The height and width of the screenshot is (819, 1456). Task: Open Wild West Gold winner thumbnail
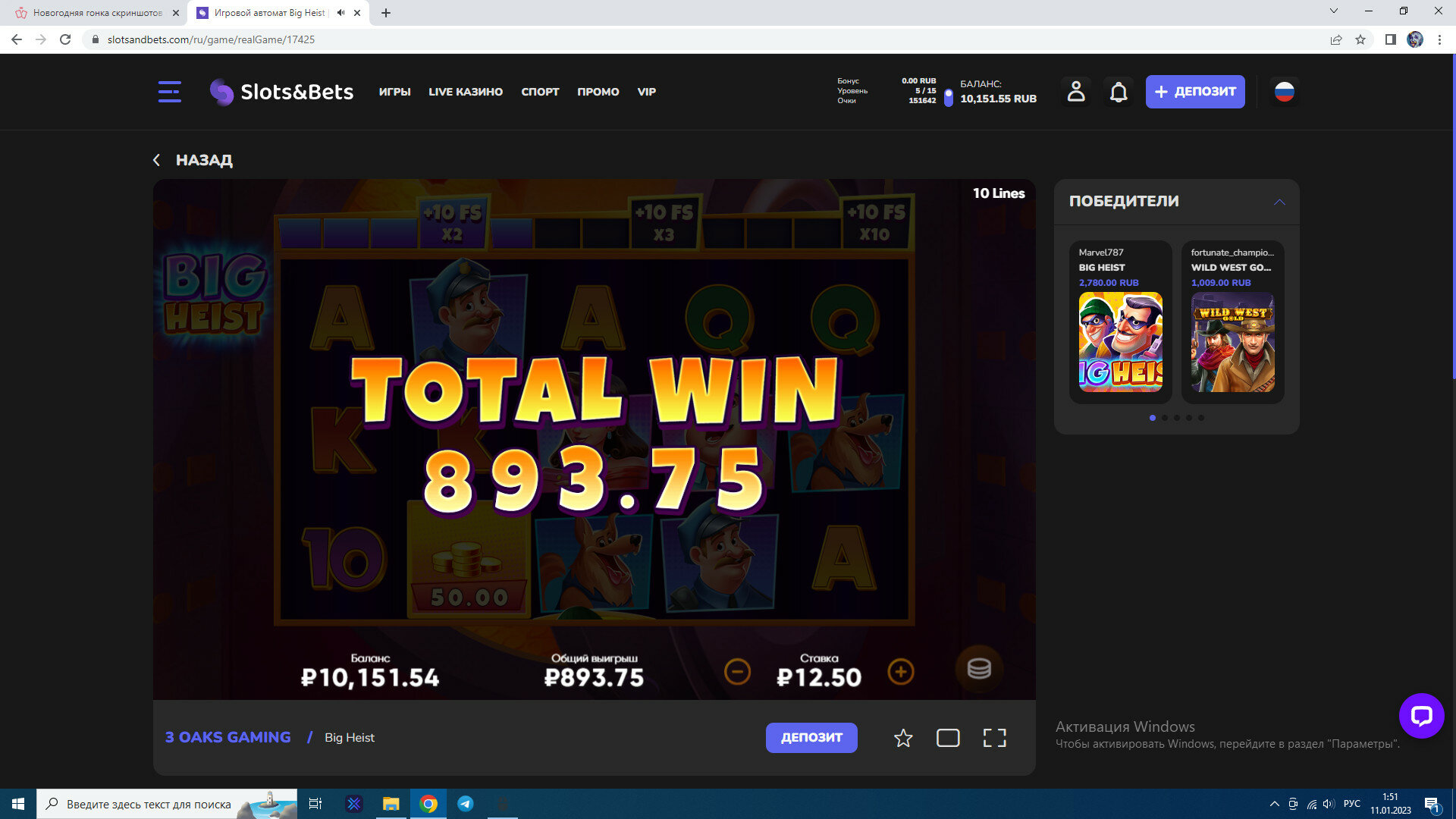coord(1232,342)
